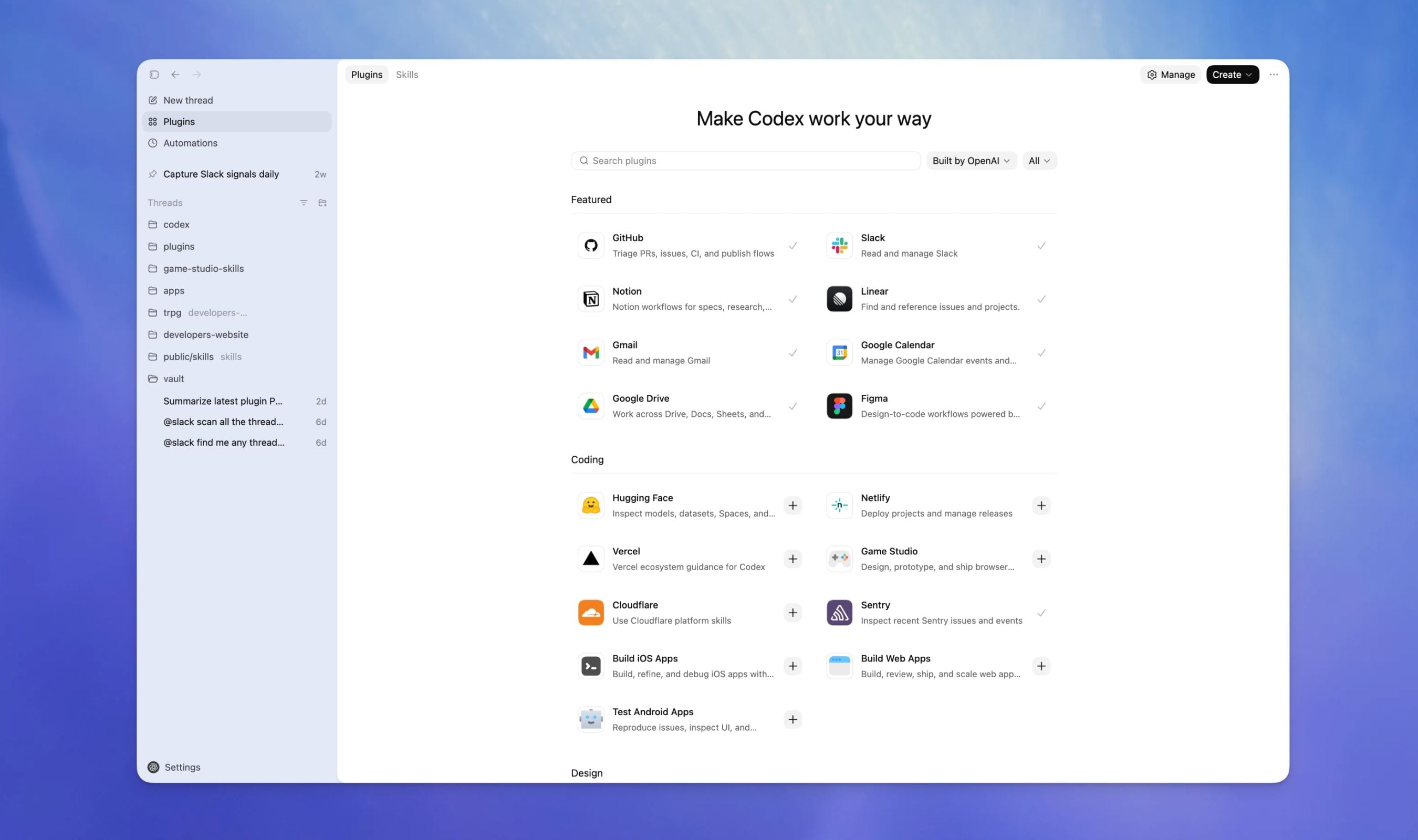Open the Sentry plugin icon
1418x840 pixels.
839,612
